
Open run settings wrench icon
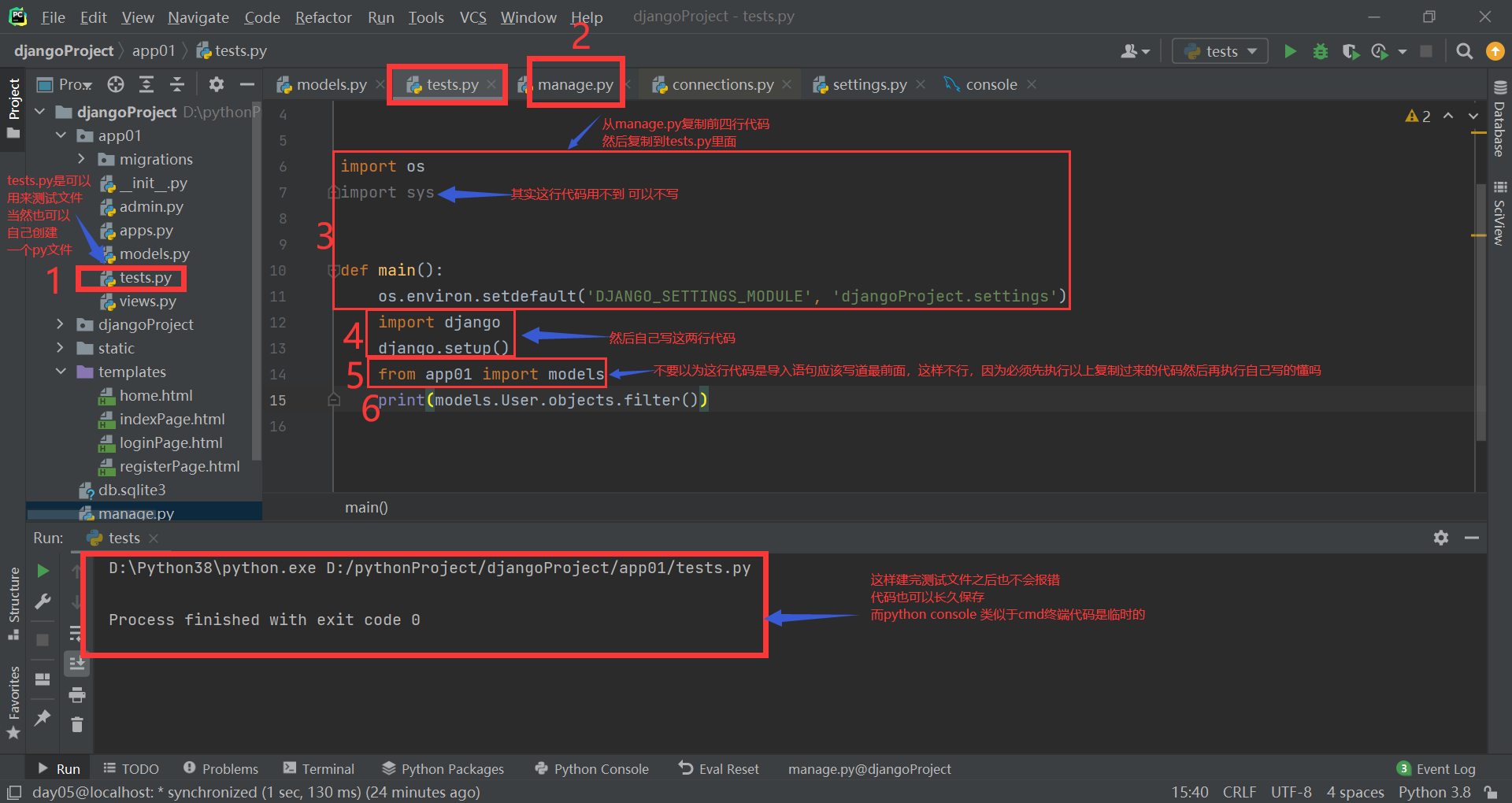coord(43,601)
